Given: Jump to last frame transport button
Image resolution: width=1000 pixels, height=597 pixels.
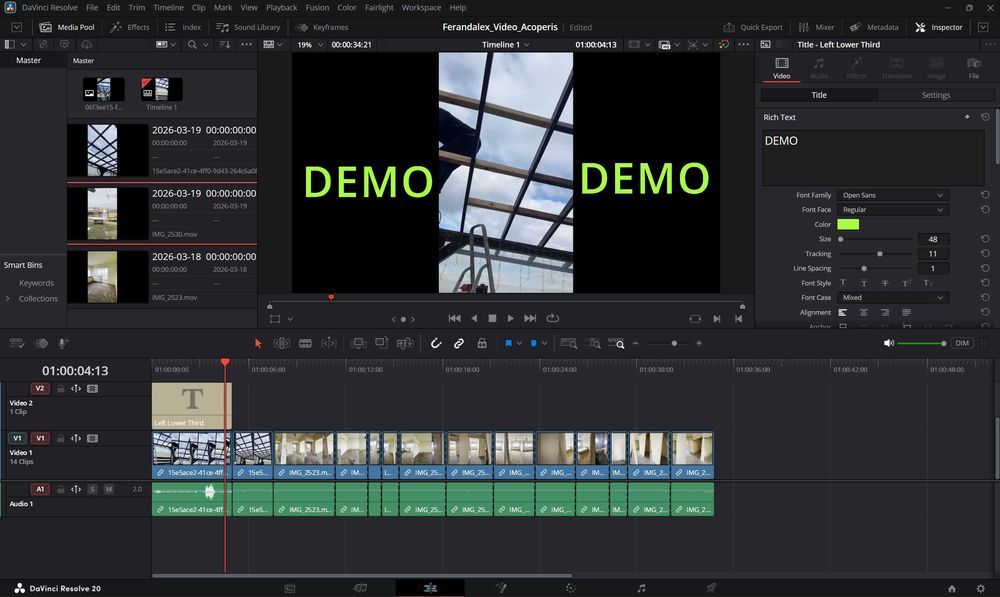Looking at the screenshot, I should 530,318.
